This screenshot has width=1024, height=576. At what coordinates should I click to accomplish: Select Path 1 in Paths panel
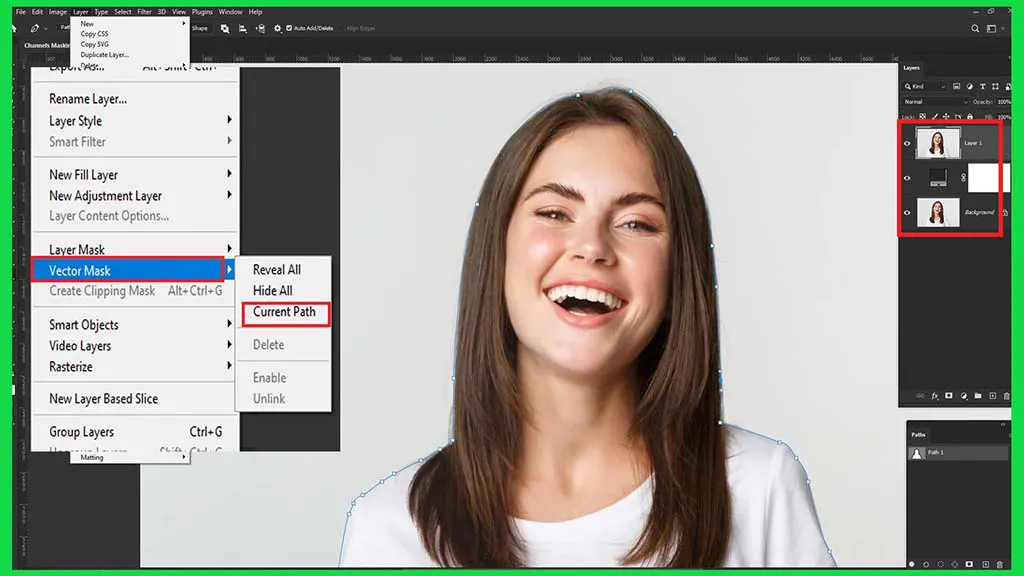pyautogui.click(x=957, y=453)
